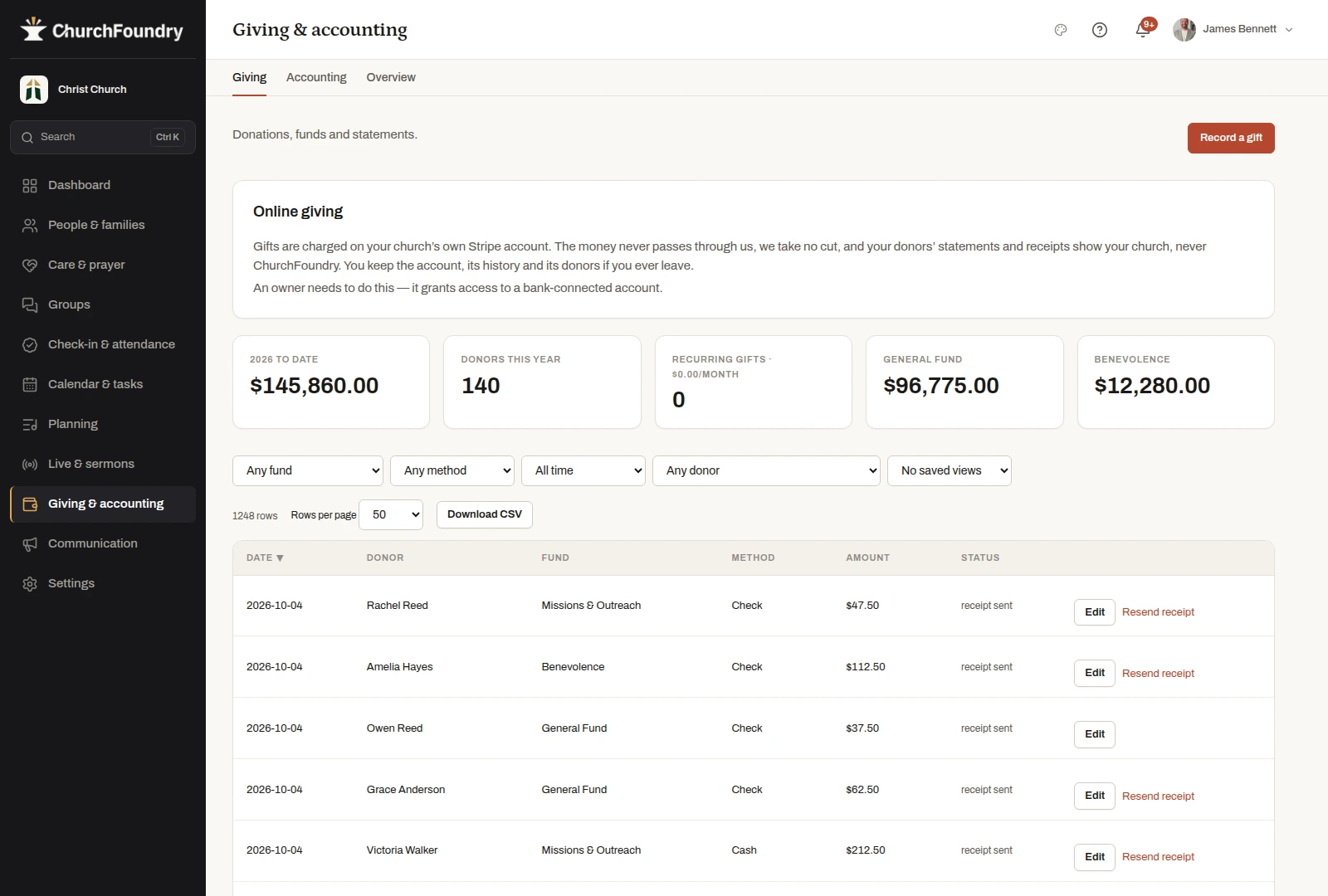Navigate to Groups
Viewport: 1328px width, 896px height.
[103, 304]
